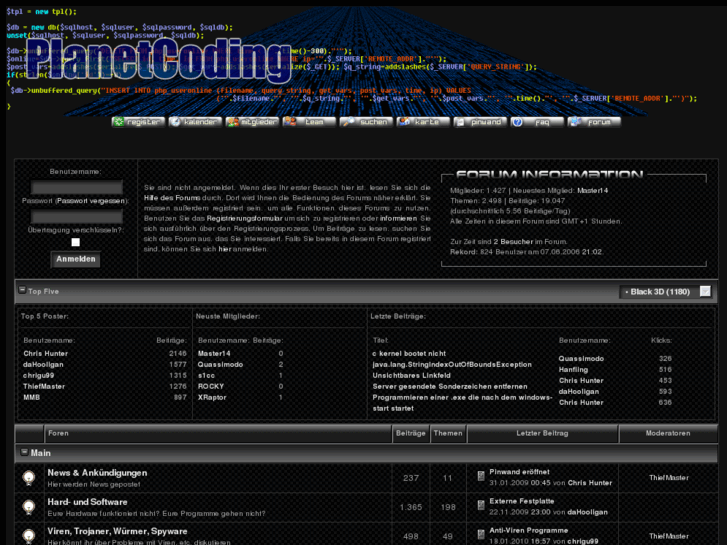
Task: Open last post 'Pinwand eröffnet'
Action: click(x=519, y=472)
